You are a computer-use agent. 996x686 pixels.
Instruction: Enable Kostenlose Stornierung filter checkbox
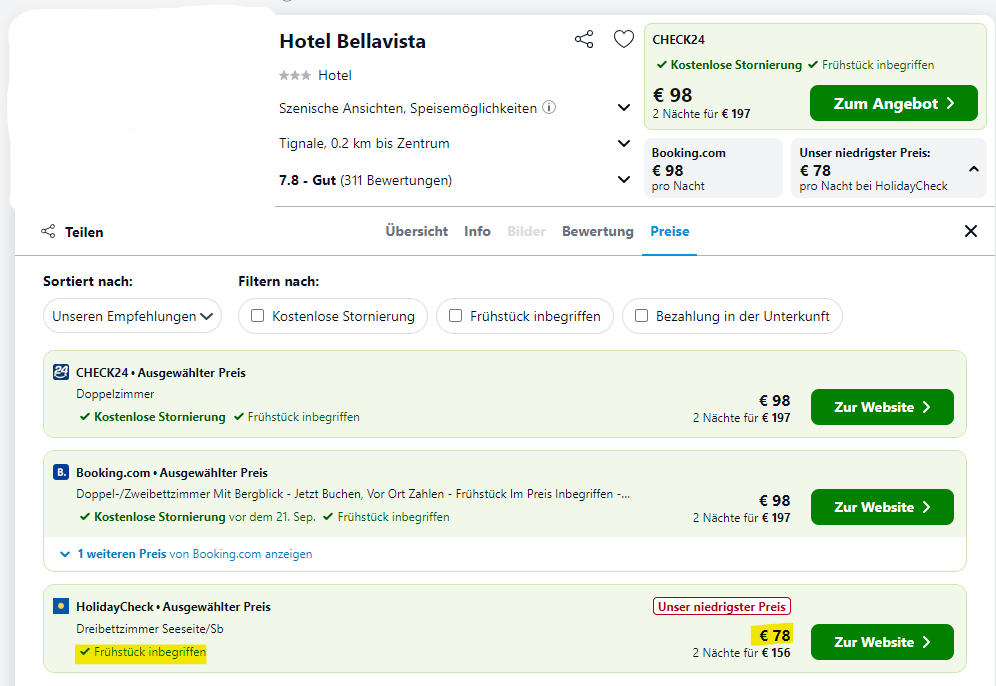(257, 316)
